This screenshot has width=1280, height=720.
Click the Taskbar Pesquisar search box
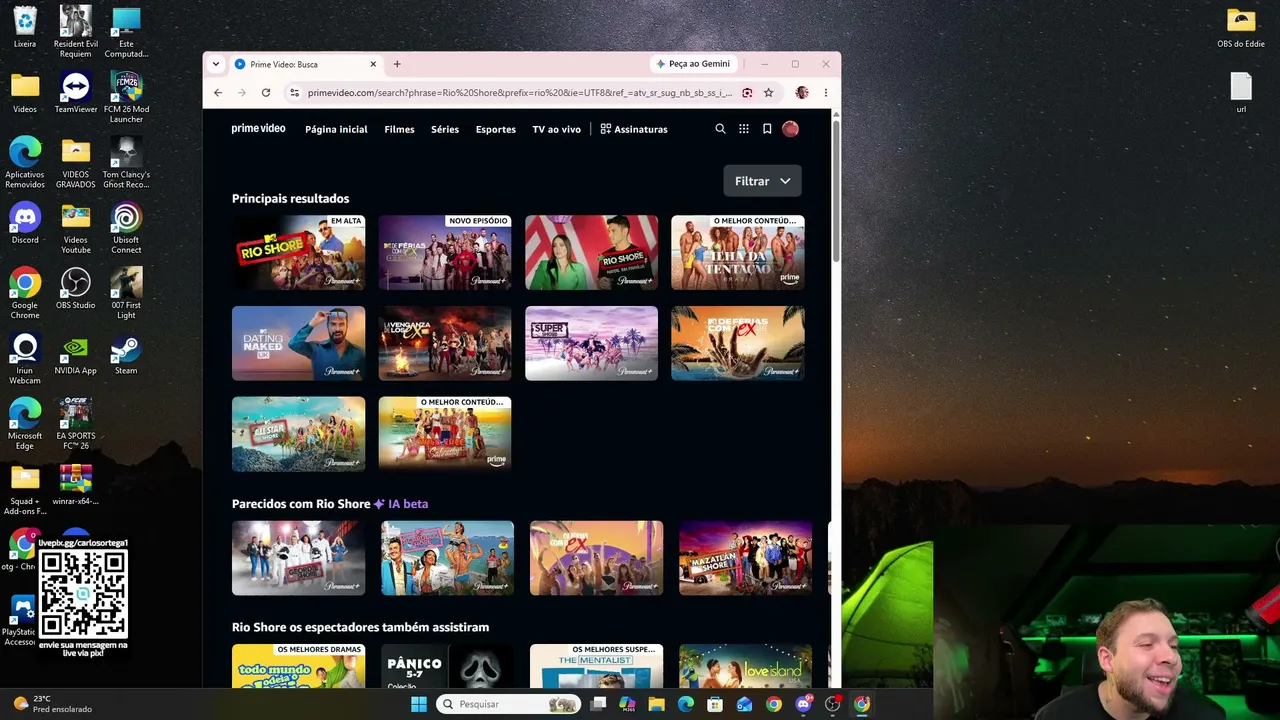[508, 704]
